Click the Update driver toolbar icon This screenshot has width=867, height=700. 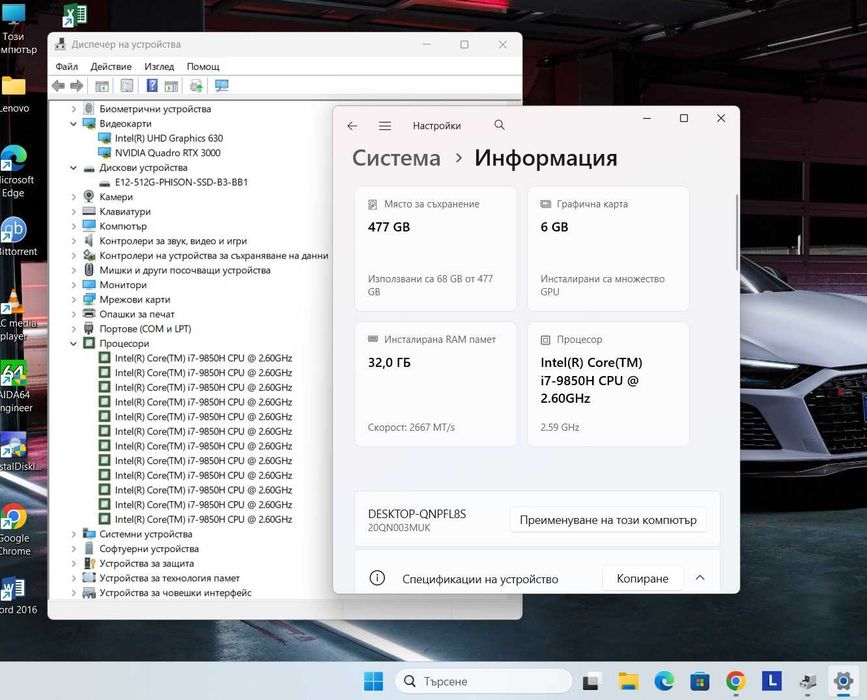point(196,86)
